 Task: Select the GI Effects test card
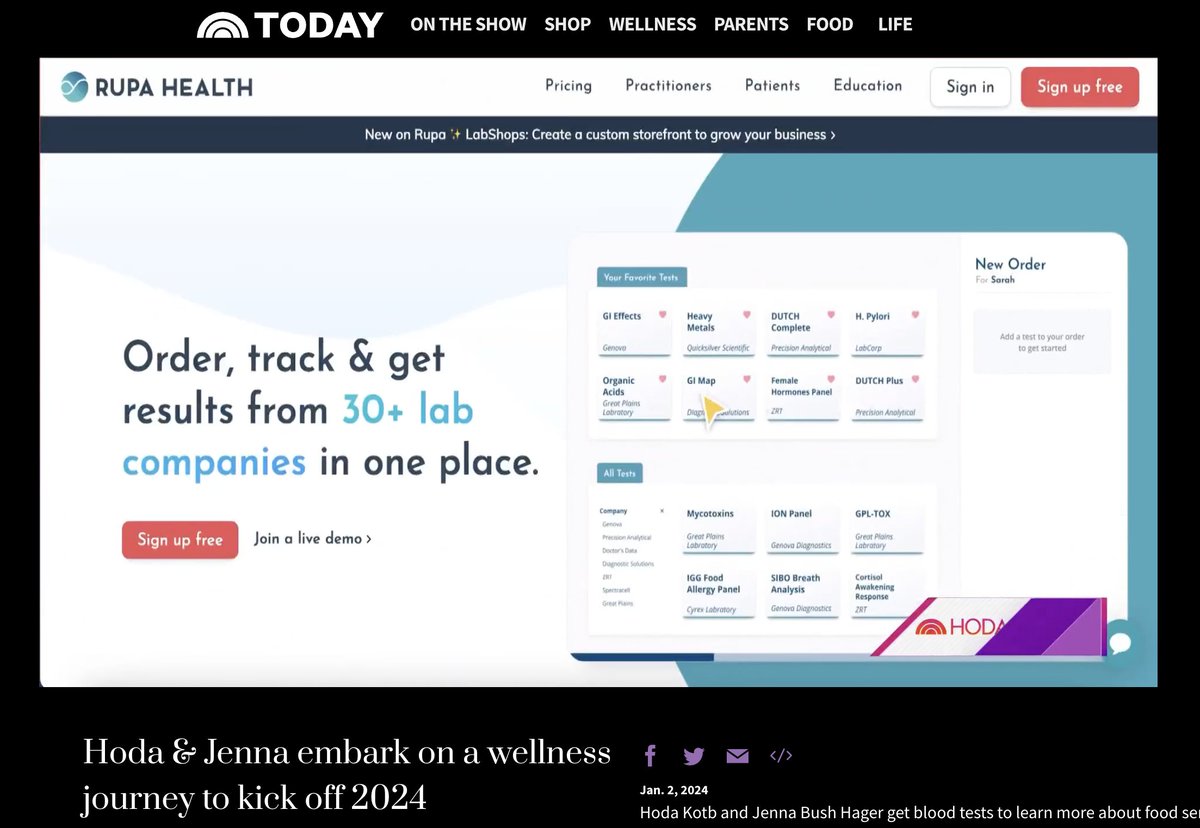[x=635, y=332]
